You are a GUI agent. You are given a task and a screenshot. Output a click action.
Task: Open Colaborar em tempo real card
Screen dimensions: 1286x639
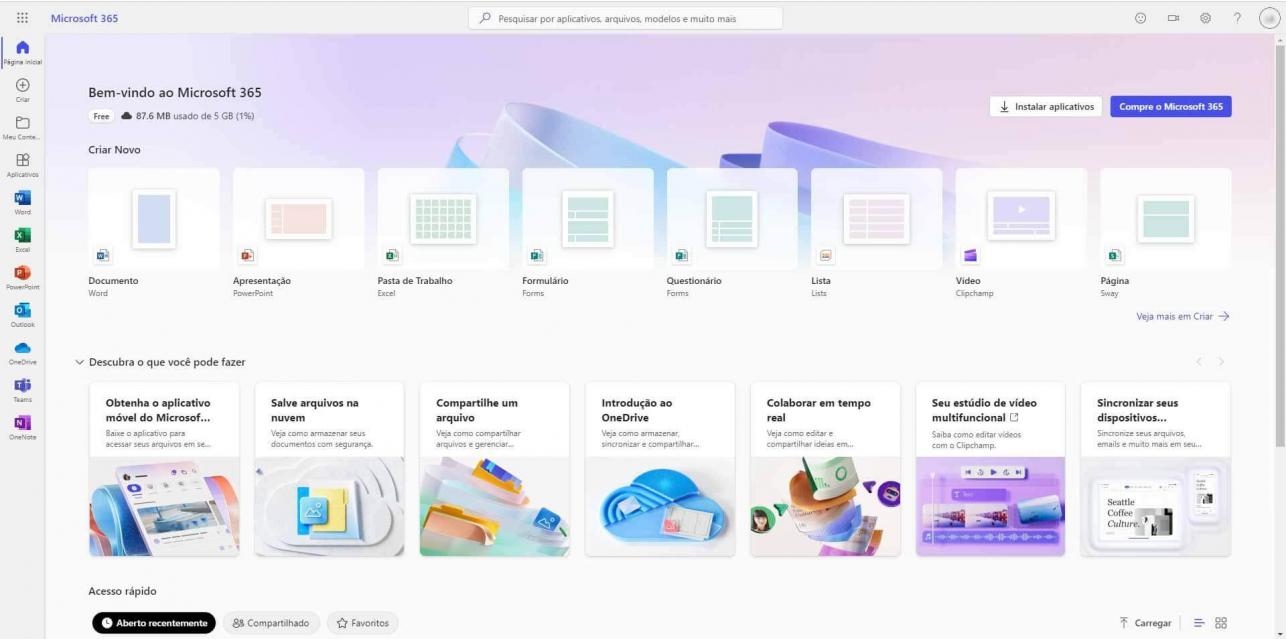(825, 469)
